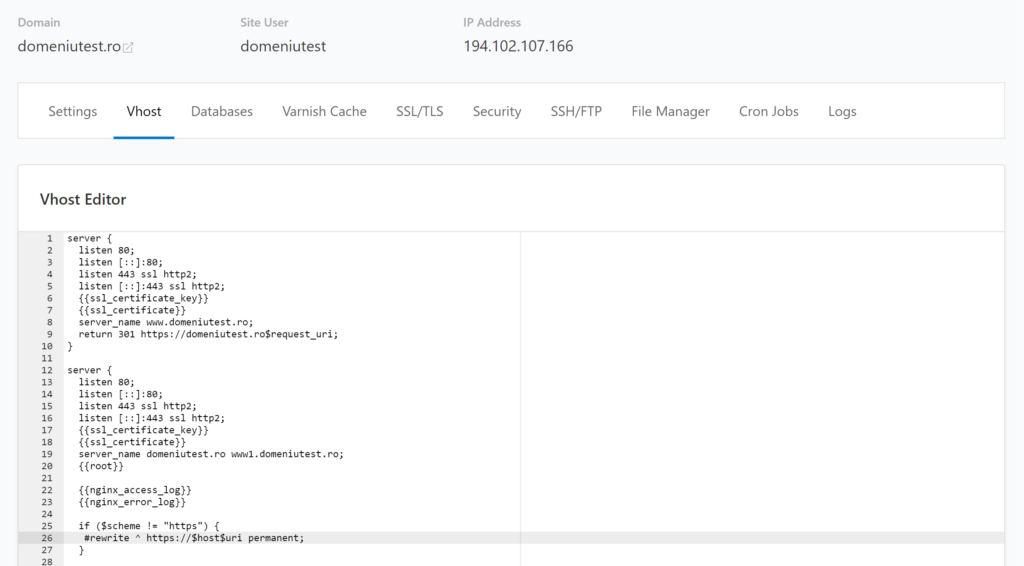1024x566 pixels.
Task: Open the external link icon beside domeniutest.ro
Action: pos(128,47)
